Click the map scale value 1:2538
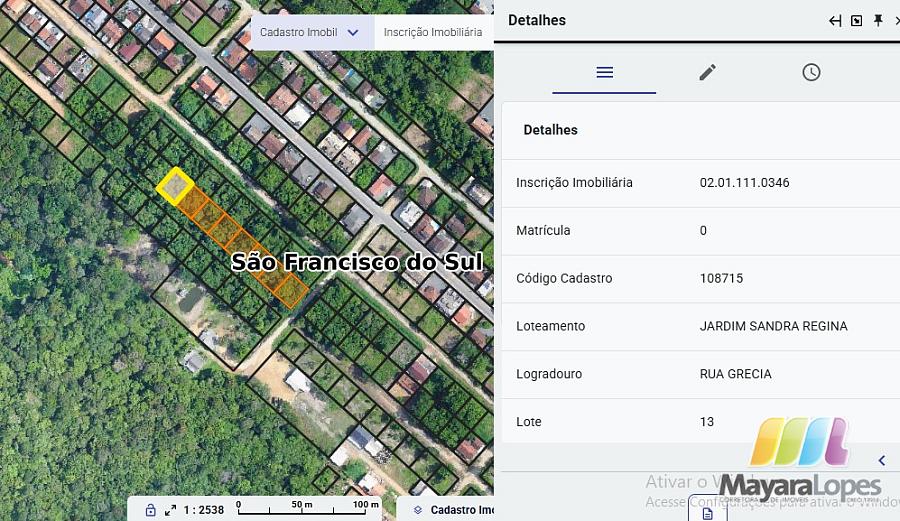 pyautogui.click(x=204, y=510)
